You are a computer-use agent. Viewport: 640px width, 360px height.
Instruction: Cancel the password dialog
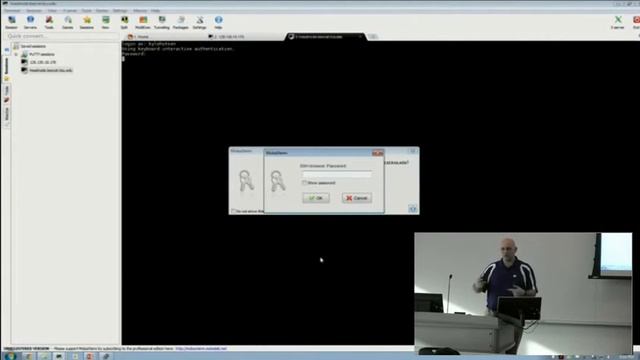point(357,198)
